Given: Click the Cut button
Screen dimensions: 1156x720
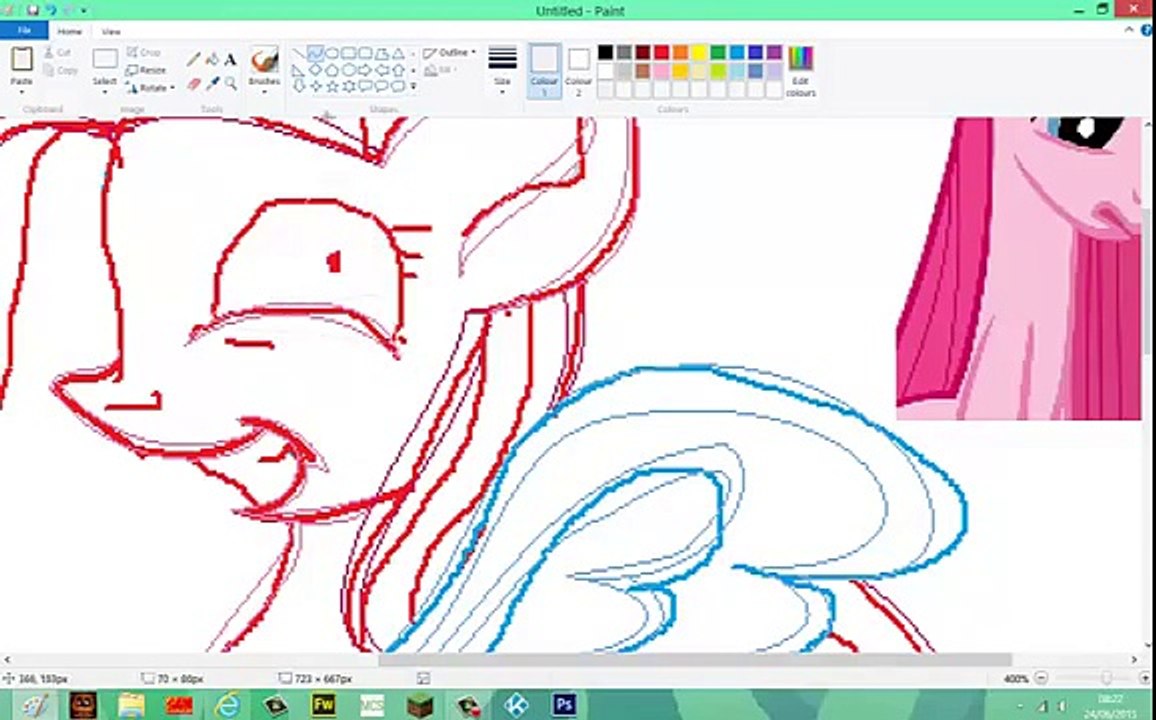Looking at the screenshot, I should click(x=58, y=53).
